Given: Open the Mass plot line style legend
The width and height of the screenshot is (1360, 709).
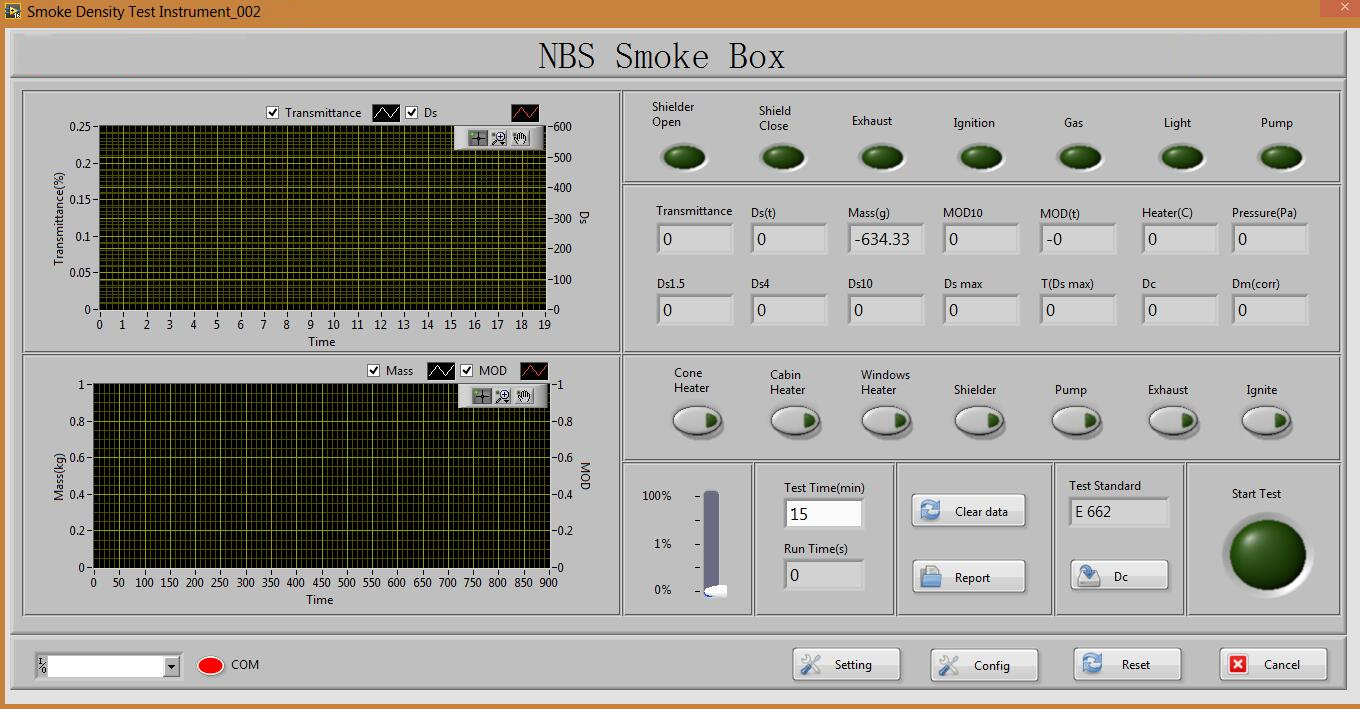Looking at the screenshot, I should click(441, 371).
